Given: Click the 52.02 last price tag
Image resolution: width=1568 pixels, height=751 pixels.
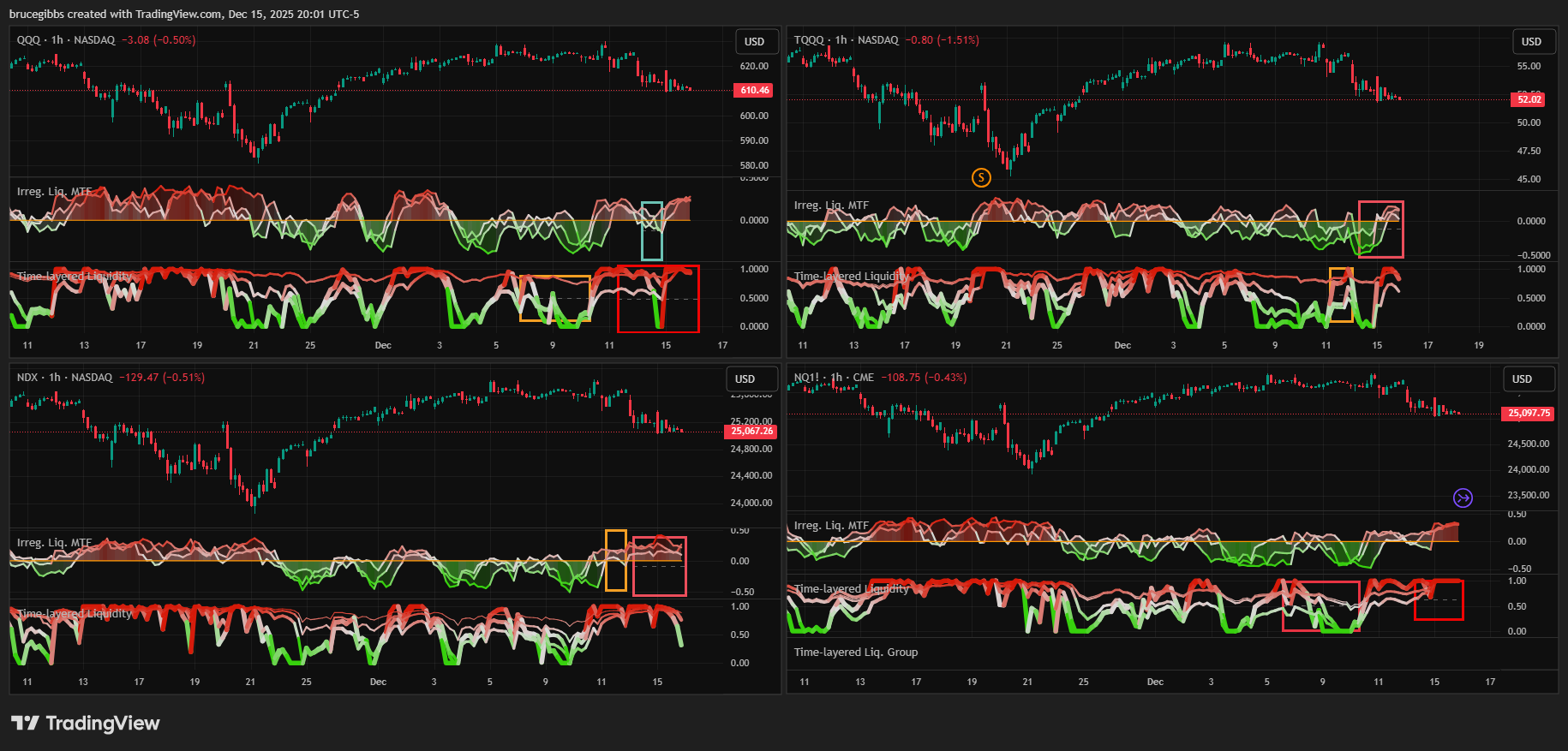Looking at the screenshot, I should [1529, 99].
